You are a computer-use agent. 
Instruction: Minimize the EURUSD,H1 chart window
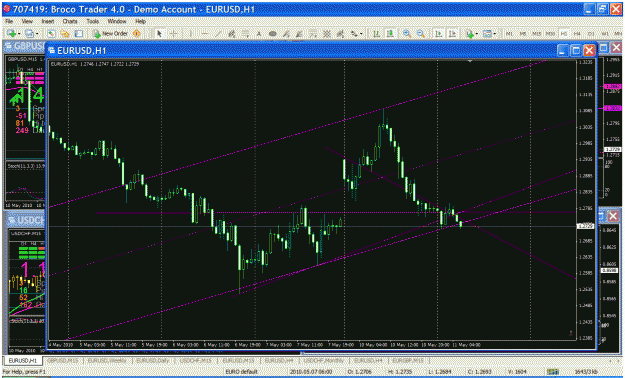point(563,50)
